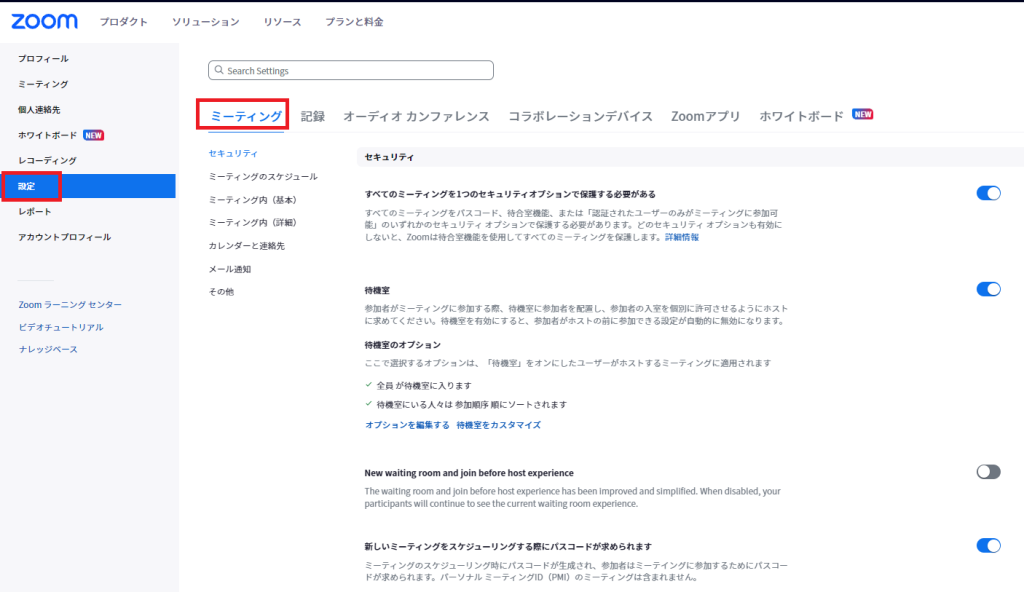Screen dimensions: 1024x592
Task: Select the ミーティング settings tab
Action: (x=246, y=116)
